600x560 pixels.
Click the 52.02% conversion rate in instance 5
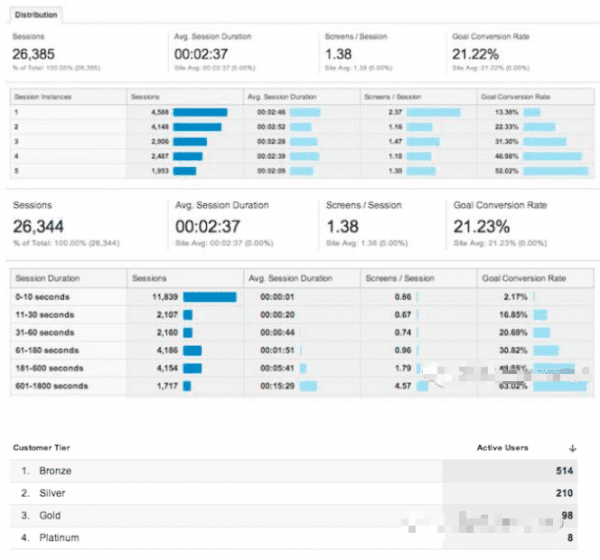coord(507,171)
